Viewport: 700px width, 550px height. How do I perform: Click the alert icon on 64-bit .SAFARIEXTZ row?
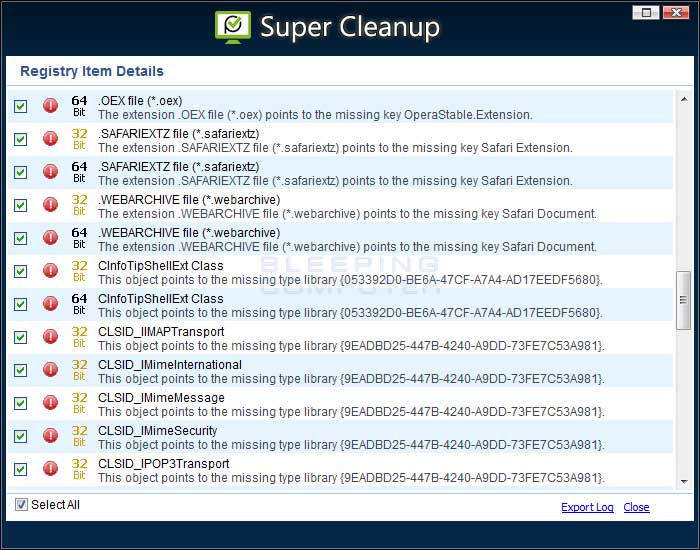pos(50,172)
